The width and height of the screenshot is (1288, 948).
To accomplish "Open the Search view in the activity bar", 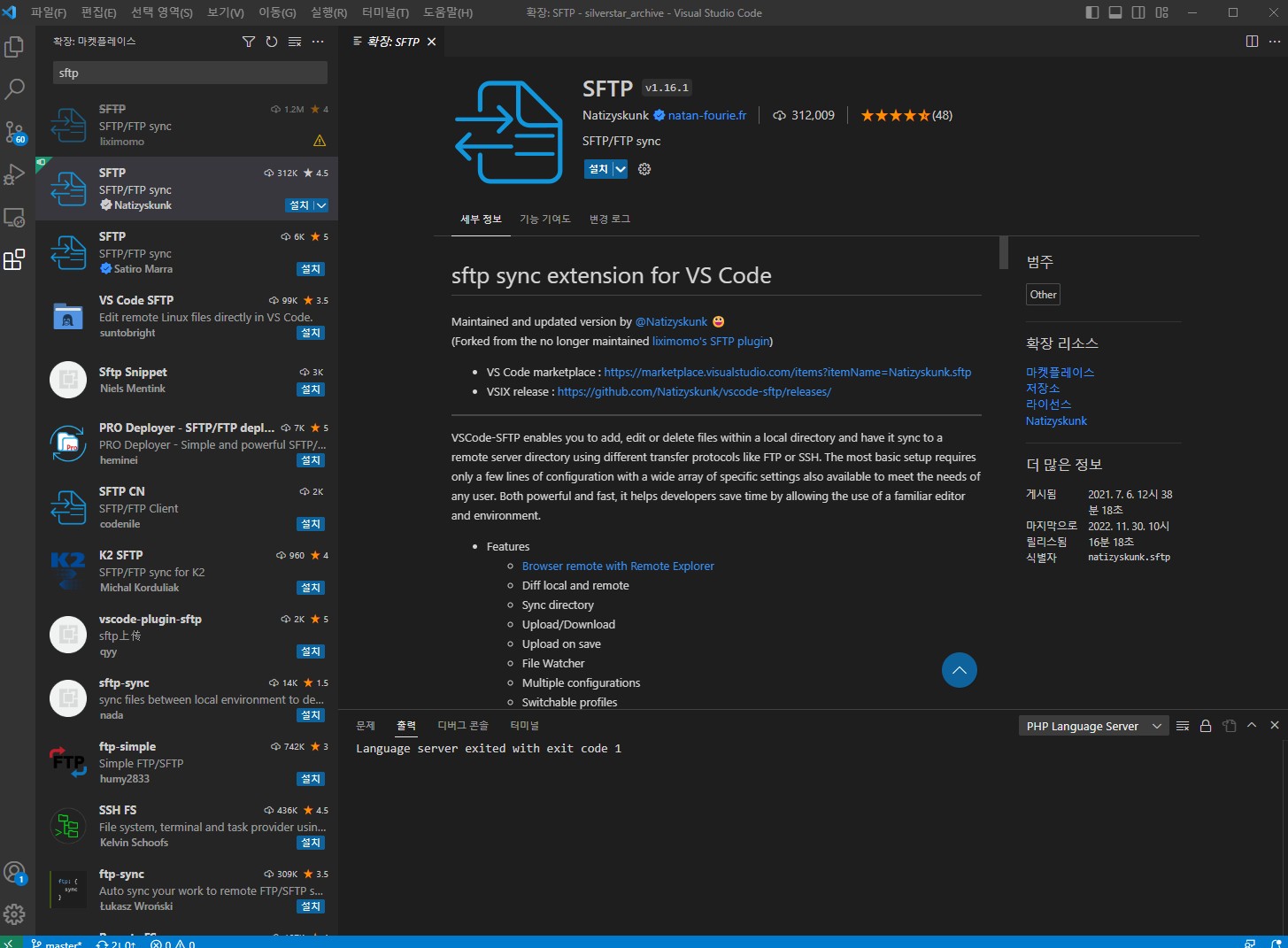I will [14, 89].
